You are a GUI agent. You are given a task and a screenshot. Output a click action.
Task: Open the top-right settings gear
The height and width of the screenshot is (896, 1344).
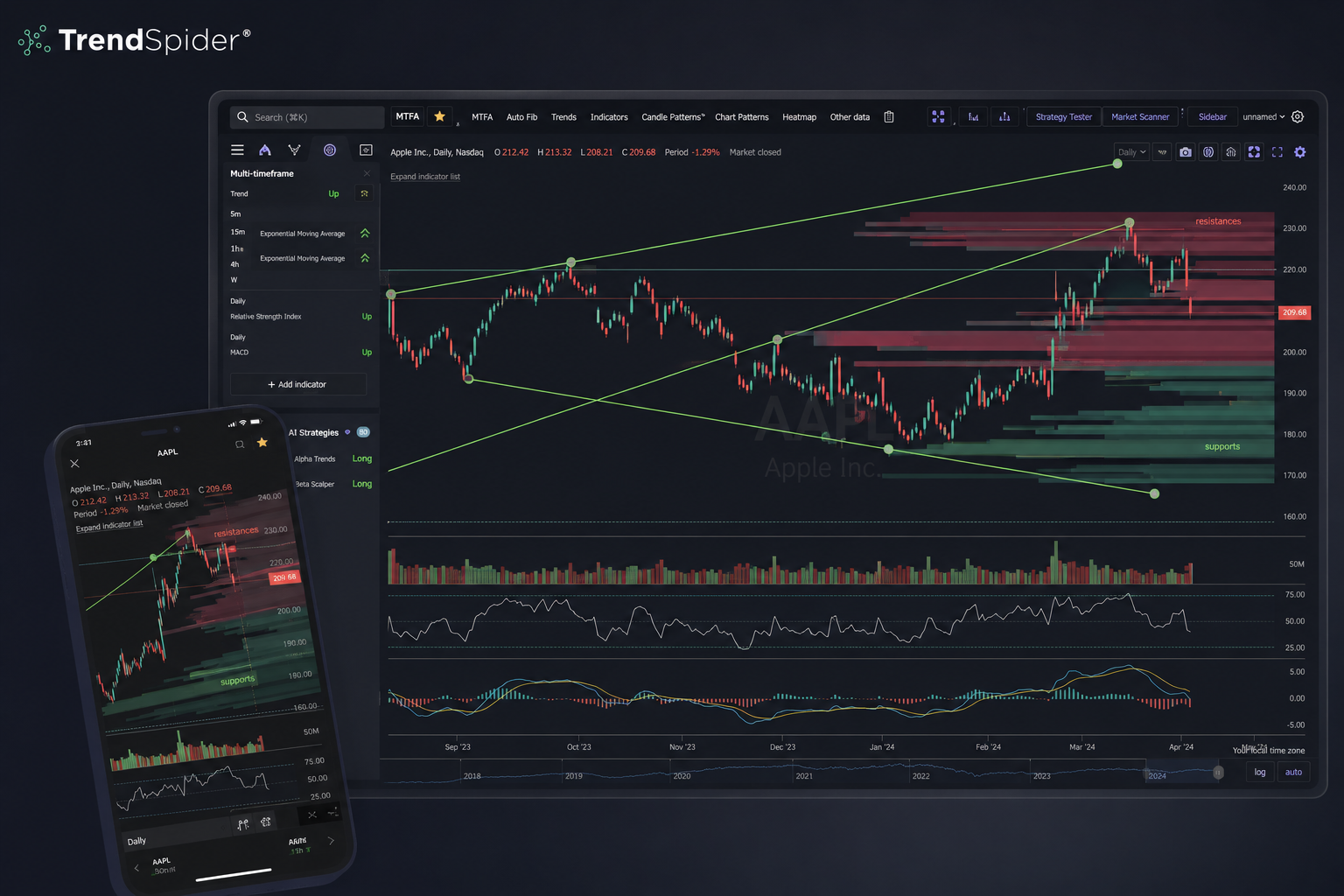(x=1298, y=116)
